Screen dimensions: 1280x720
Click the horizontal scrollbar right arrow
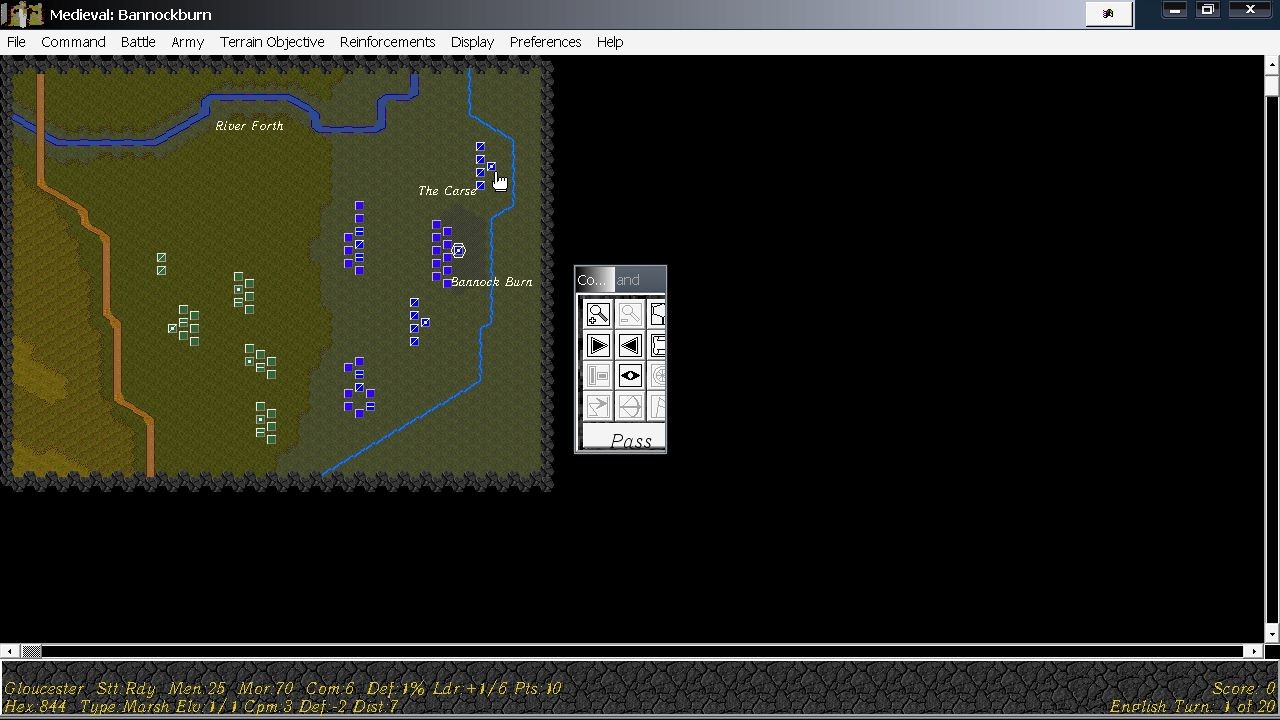point(1252,651)
